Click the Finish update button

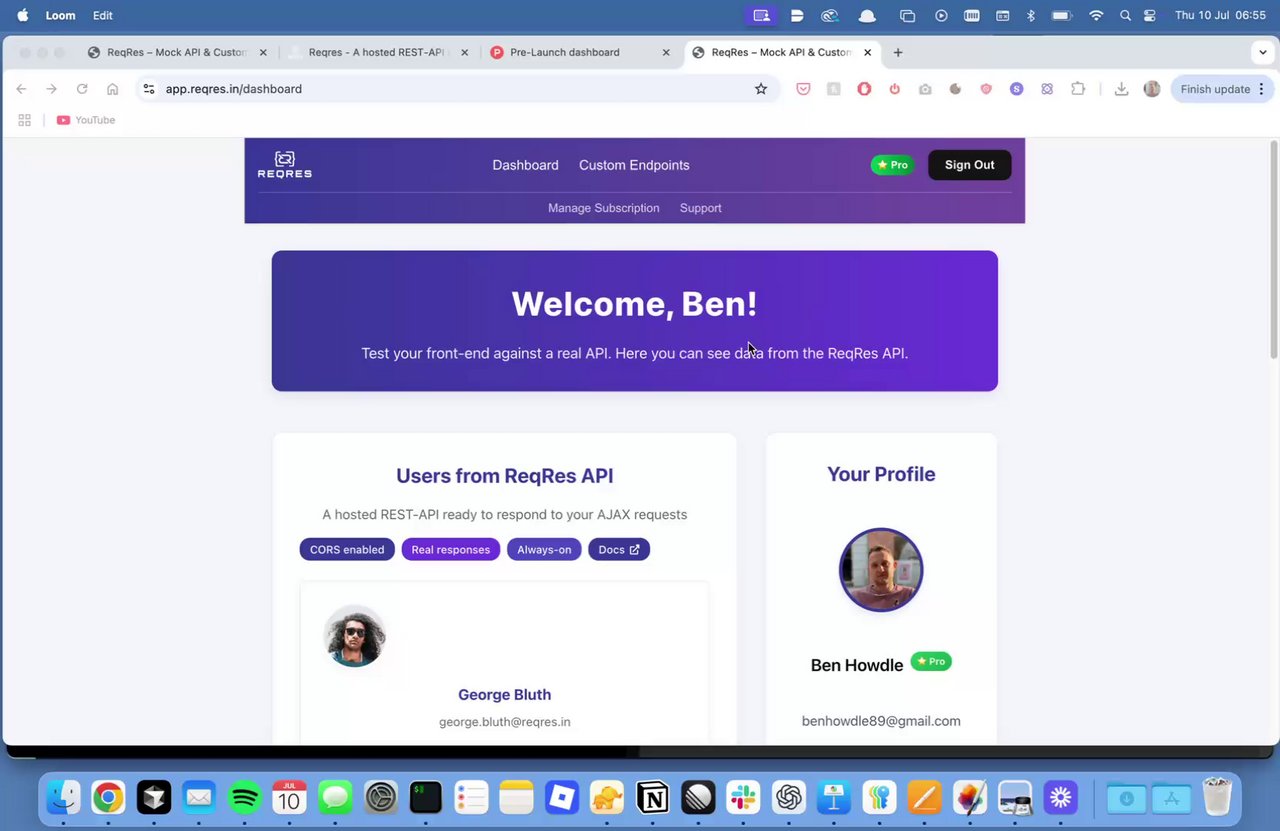1215,89
